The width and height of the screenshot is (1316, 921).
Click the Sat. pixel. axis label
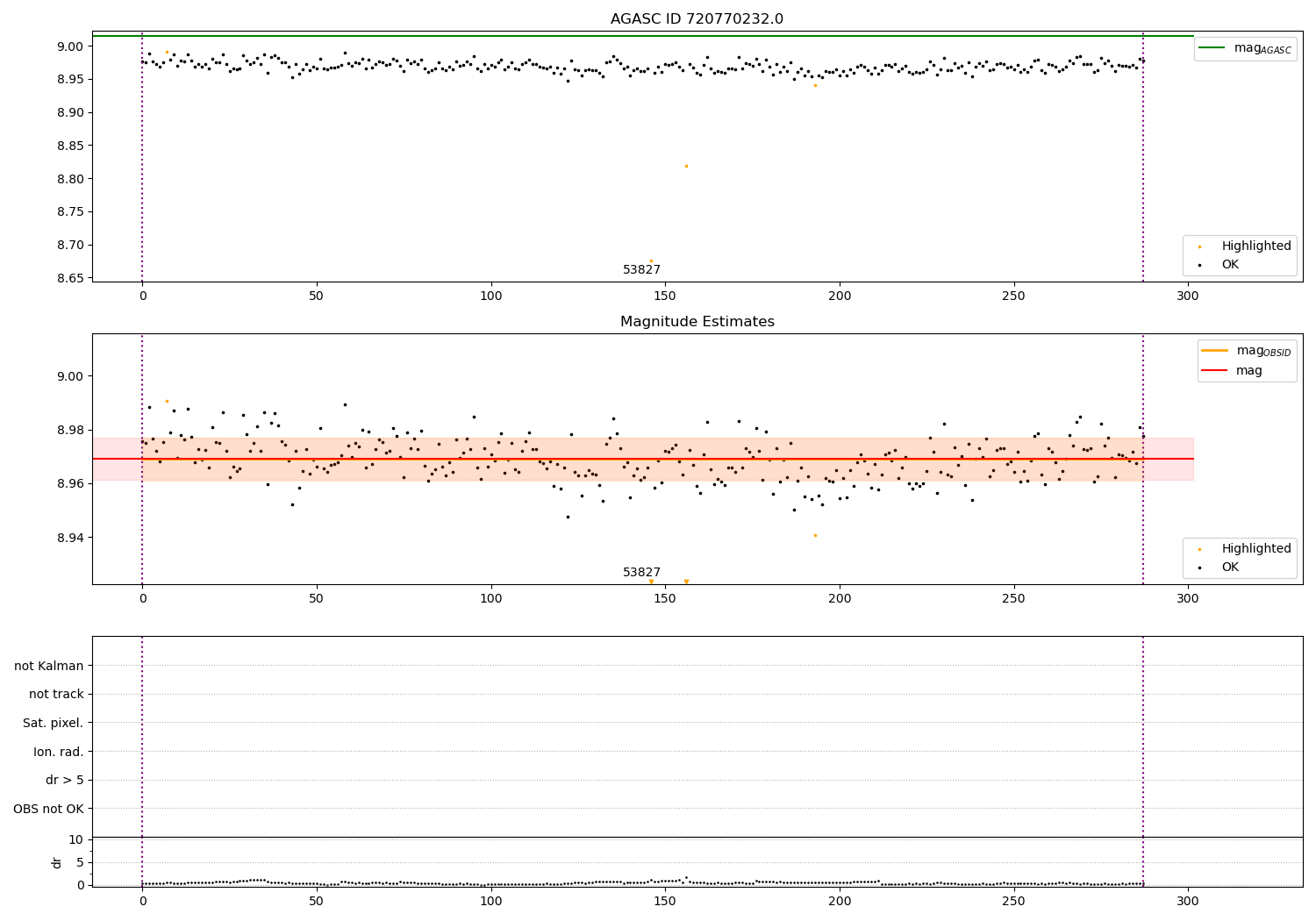(x=54, y=724)
